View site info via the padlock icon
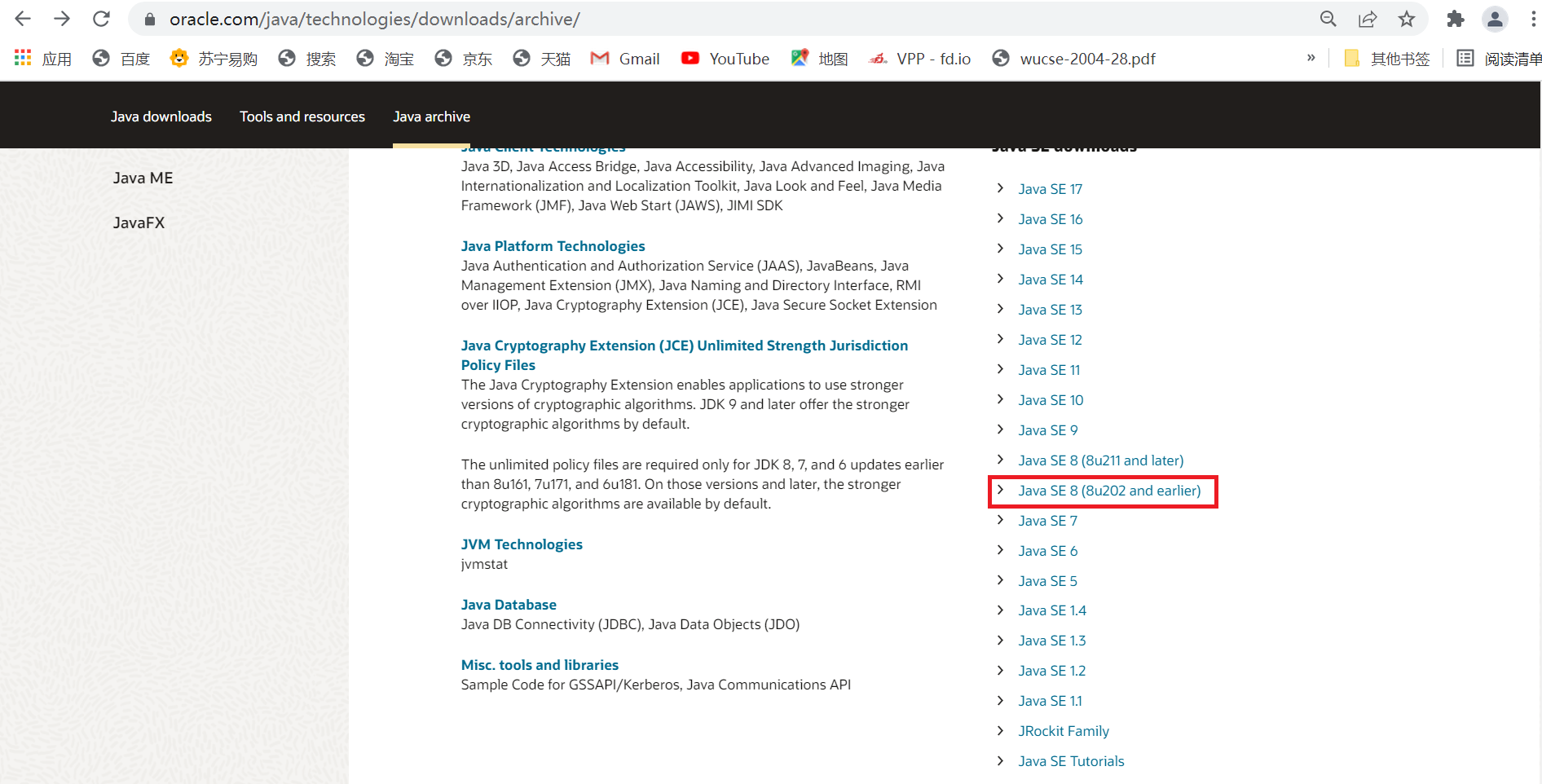Screen dimensions: 1542x784 coord(149,19)
